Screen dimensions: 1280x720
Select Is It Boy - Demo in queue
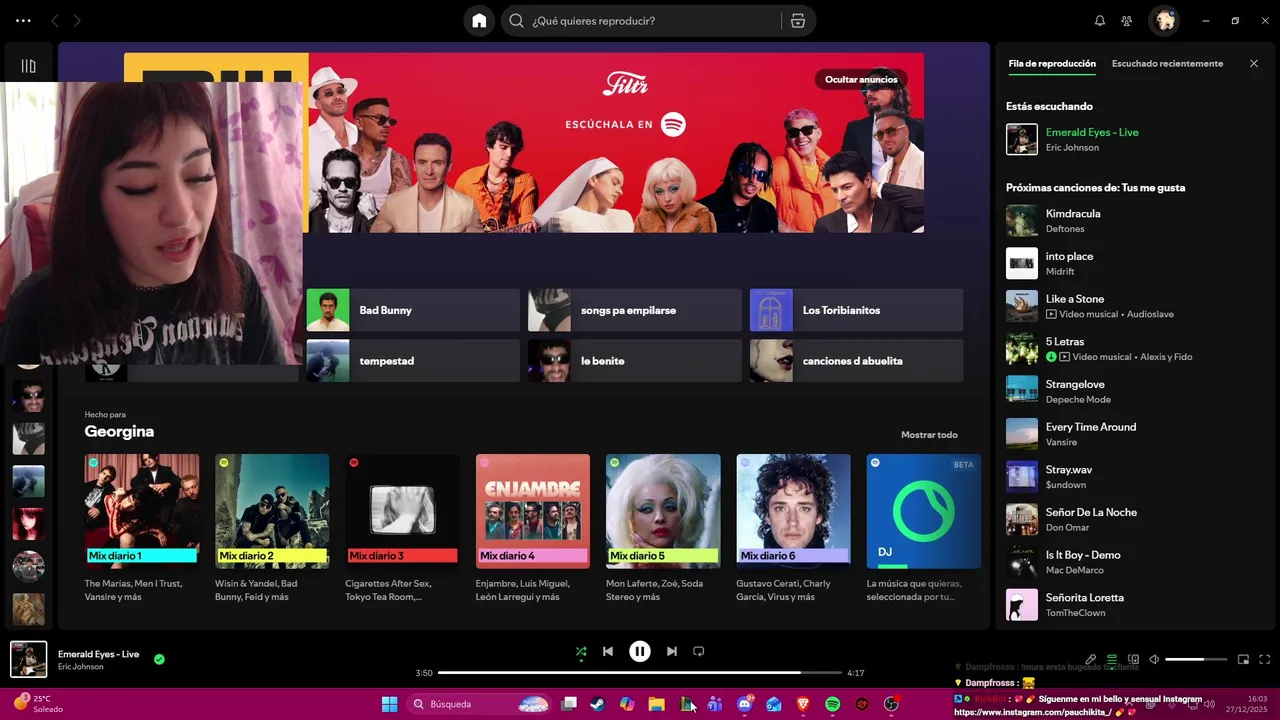coord(1134,562)
